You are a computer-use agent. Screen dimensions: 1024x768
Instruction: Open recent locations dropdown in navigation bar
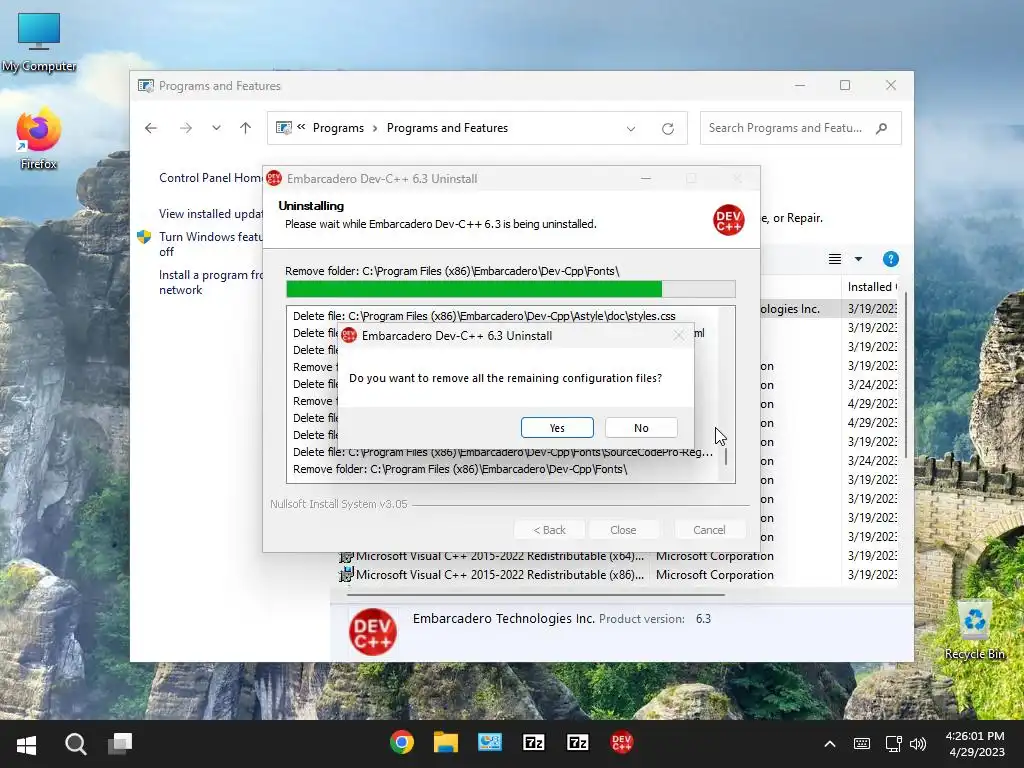(216, 128)
